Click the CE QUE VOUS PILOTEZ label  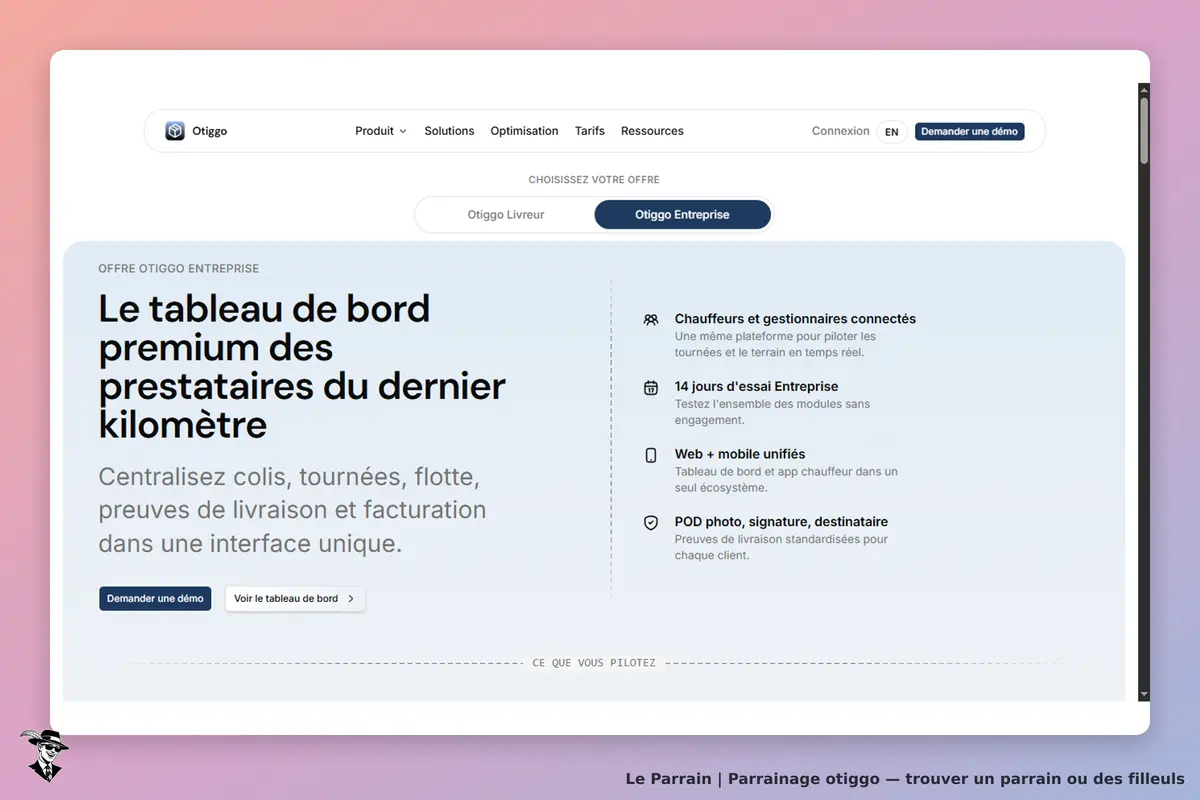594,663
